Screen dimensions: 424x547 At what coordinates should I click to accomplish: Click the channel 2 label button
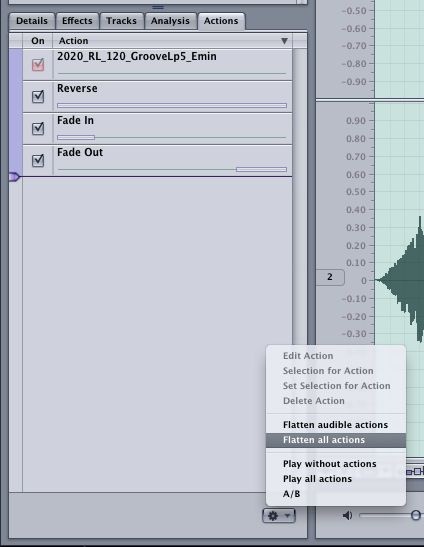[330, 277]
